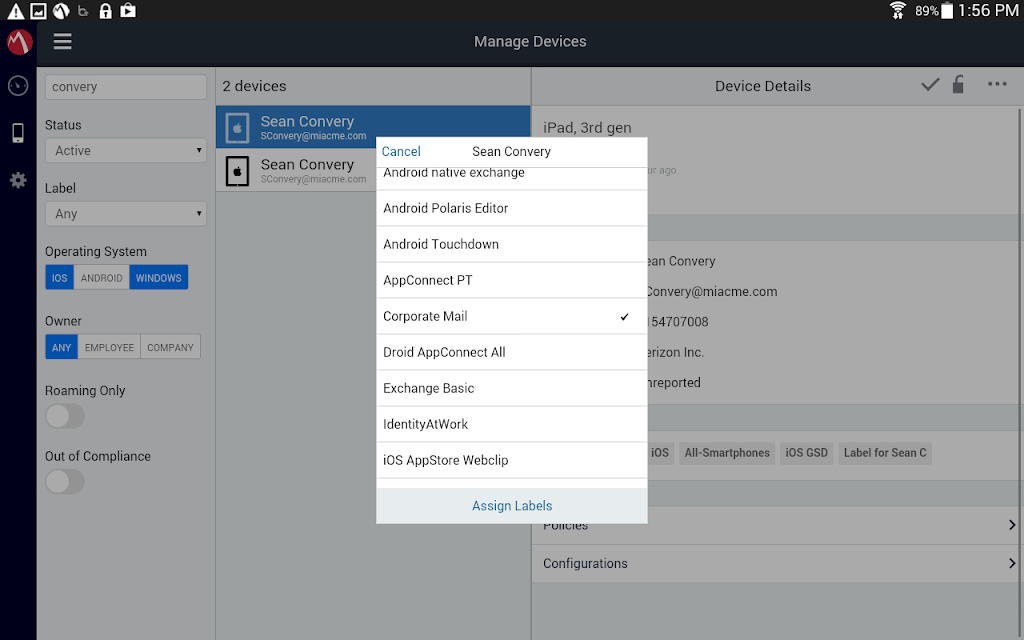
Task: Choose Android native exchange label
Action: tap(511, 179)
